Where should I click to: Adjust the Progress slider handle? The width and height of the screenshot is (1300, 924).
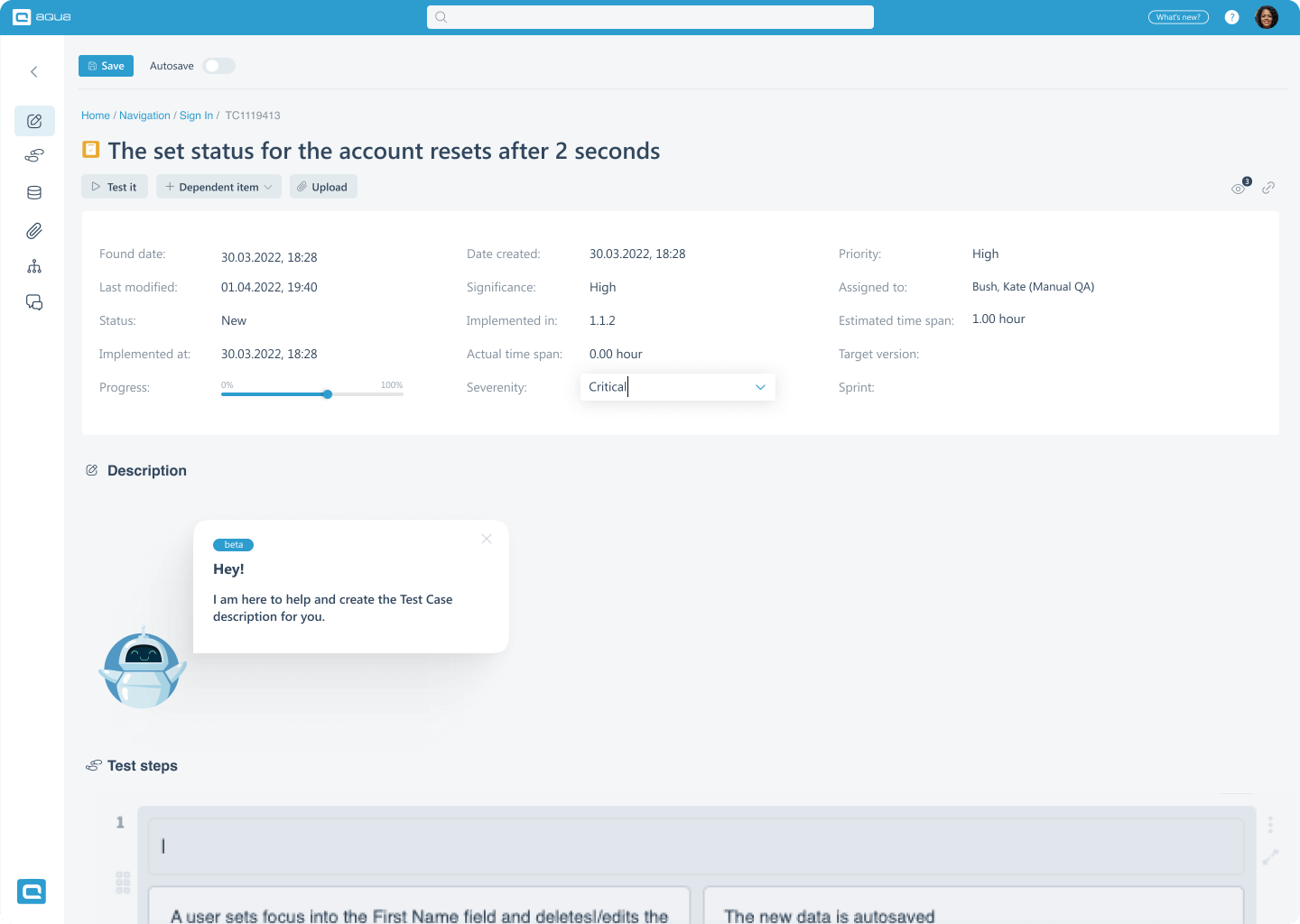click(x=327, y=394)
